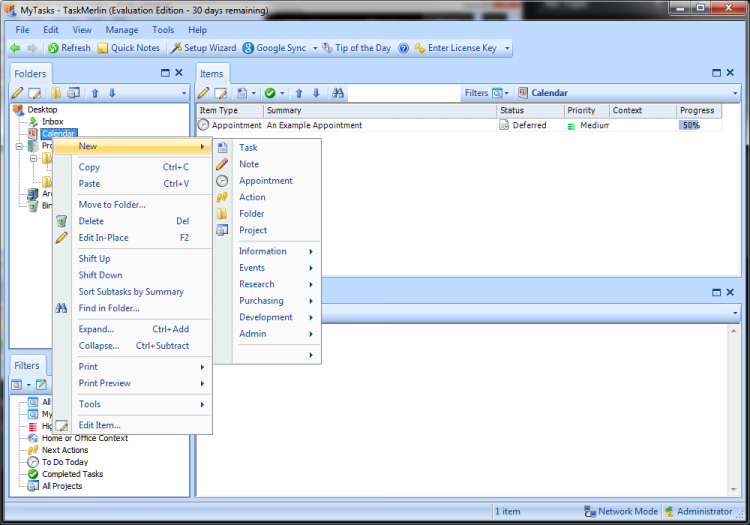Click Network Mode in status bar
Screen dimensions: 750x525
pyautogui.click(x=621, y=511)
